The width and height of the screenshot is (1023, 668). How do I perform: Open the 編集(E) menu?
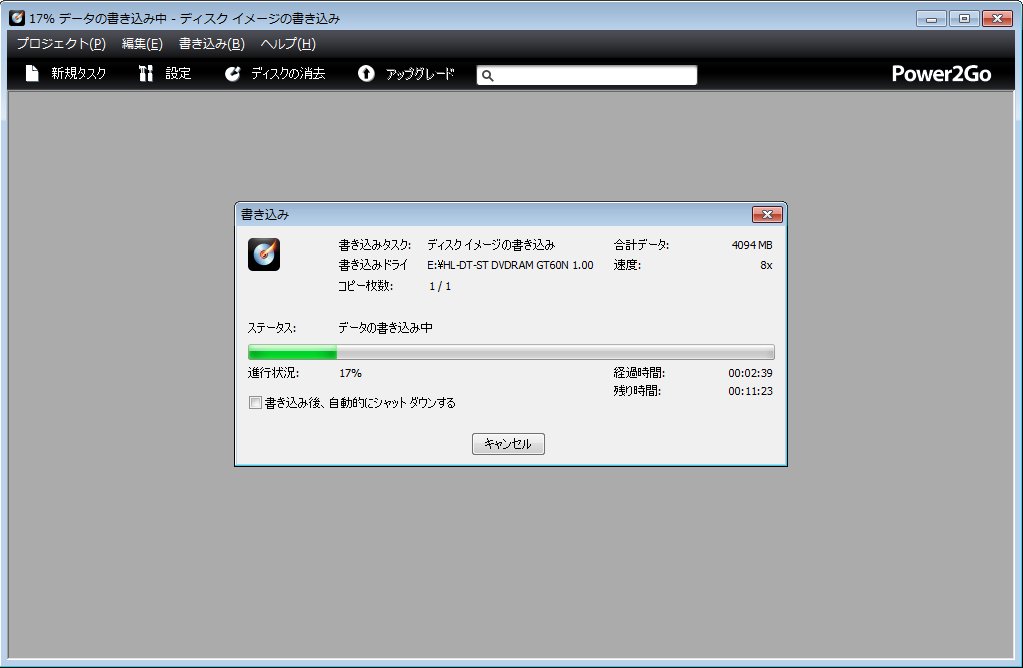point(142,44)
